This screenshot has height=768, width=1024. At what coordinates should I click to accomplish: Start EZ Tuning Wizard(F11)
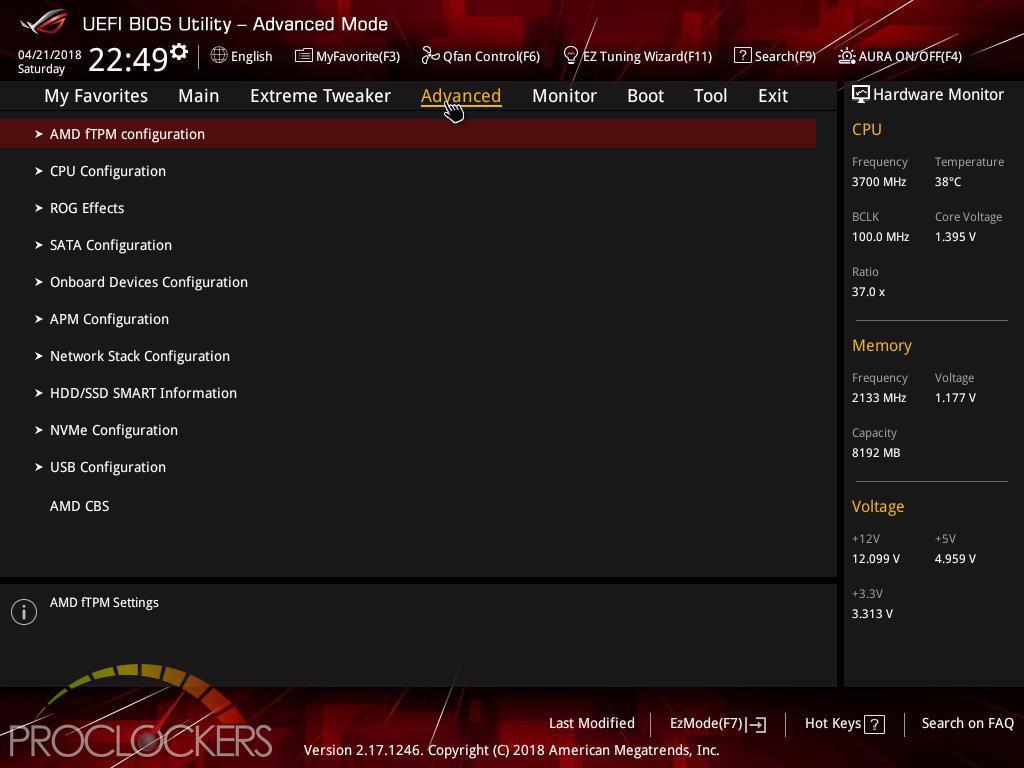pyautogui.click(x=647, y=56)
